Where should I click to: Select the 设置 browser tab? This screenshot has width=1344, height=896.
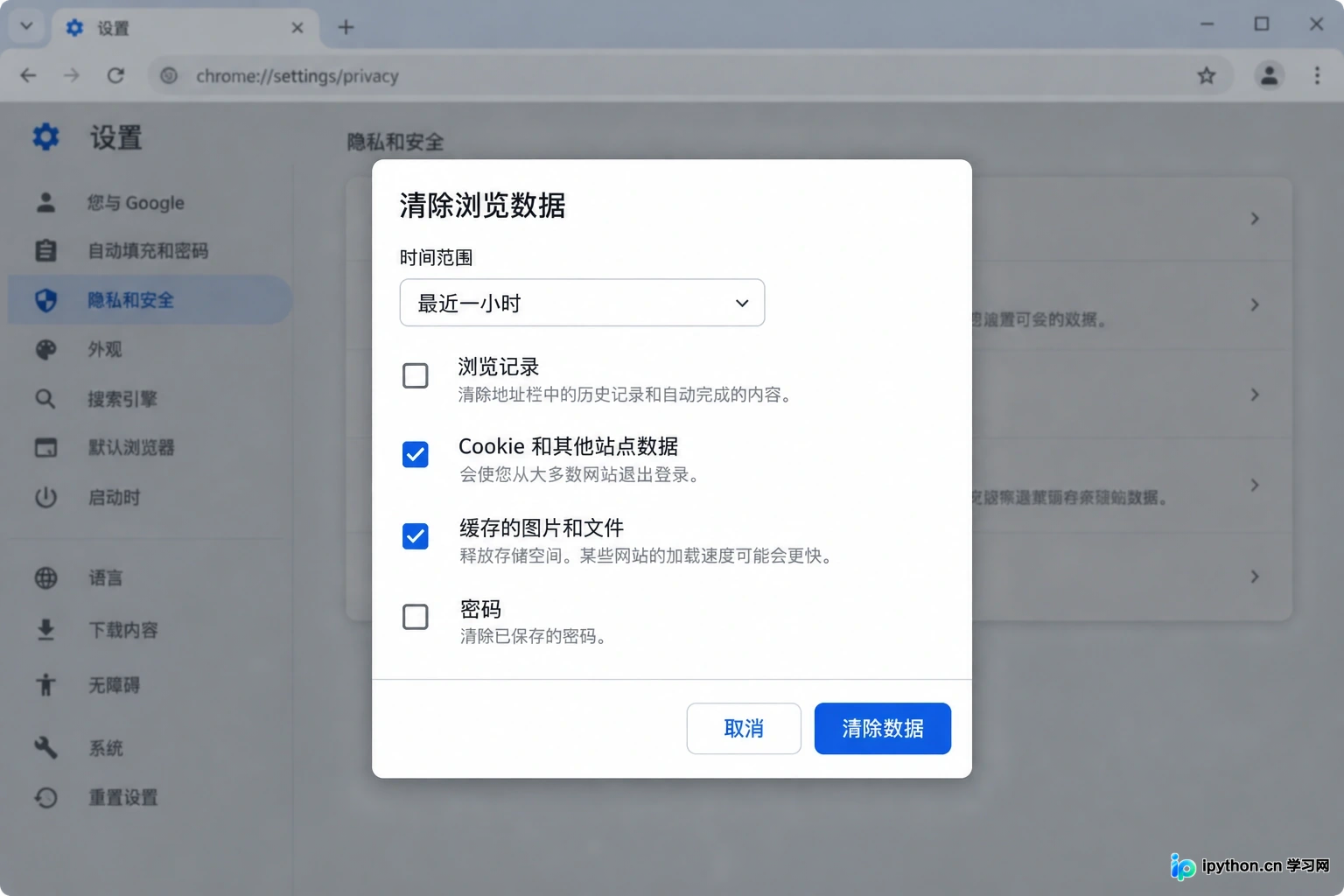(x=184, y=28)
